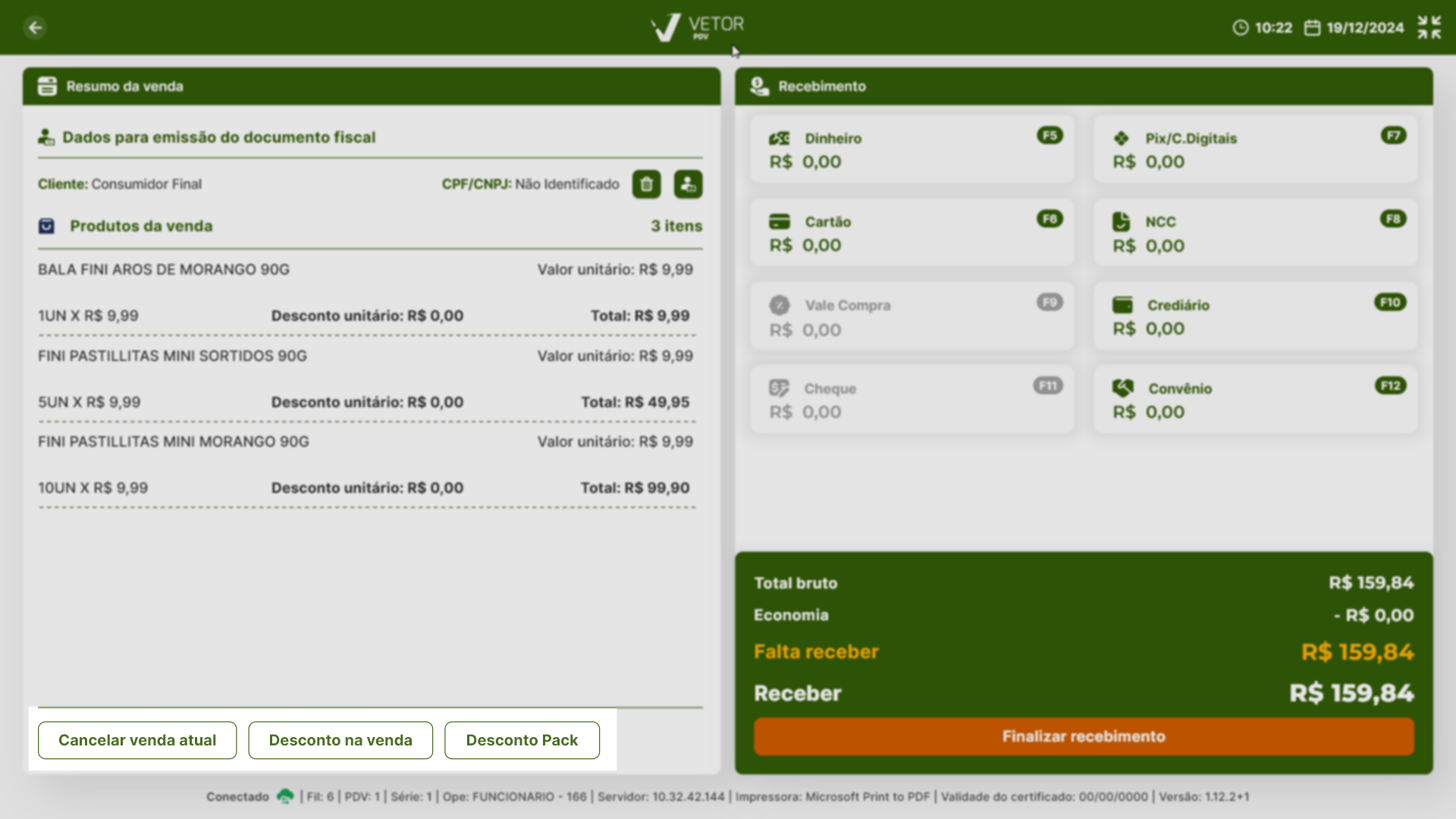Click the Cheque icon
Image resolution: width=1456 pixels, height=819 pixels.
[779, 388]
